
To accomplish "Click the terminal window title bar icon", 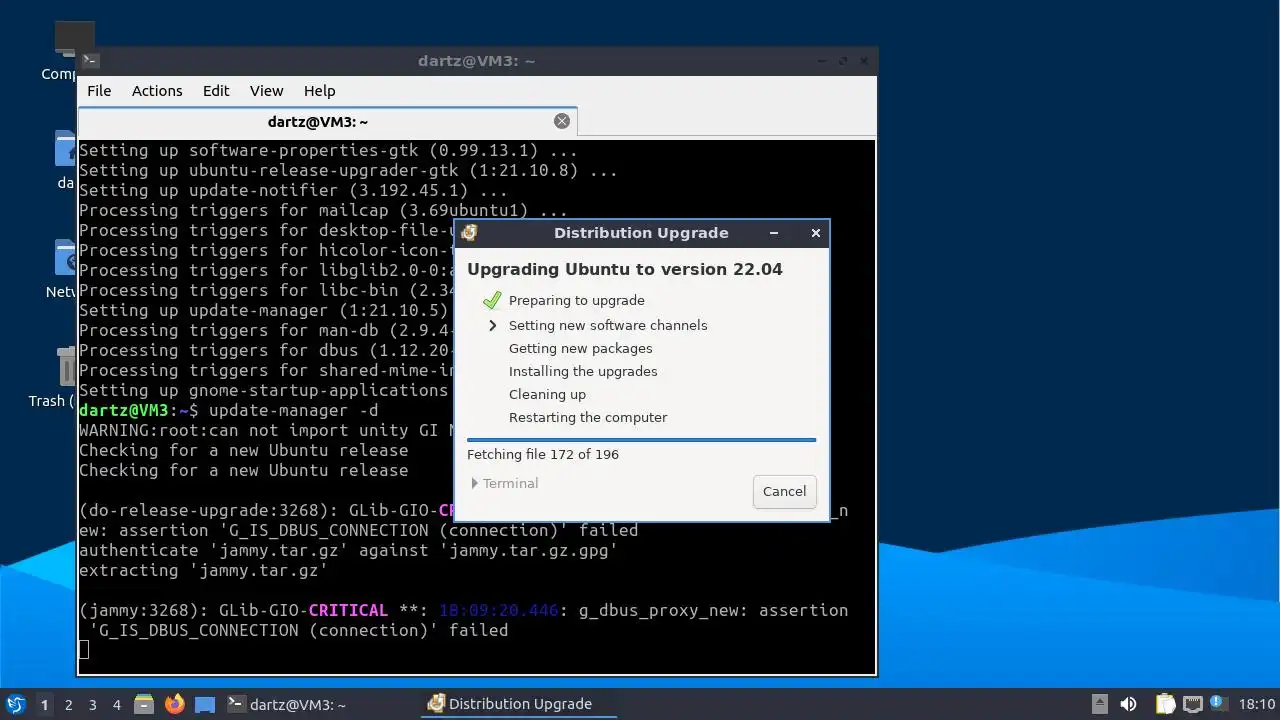I will tap(90, 61).
